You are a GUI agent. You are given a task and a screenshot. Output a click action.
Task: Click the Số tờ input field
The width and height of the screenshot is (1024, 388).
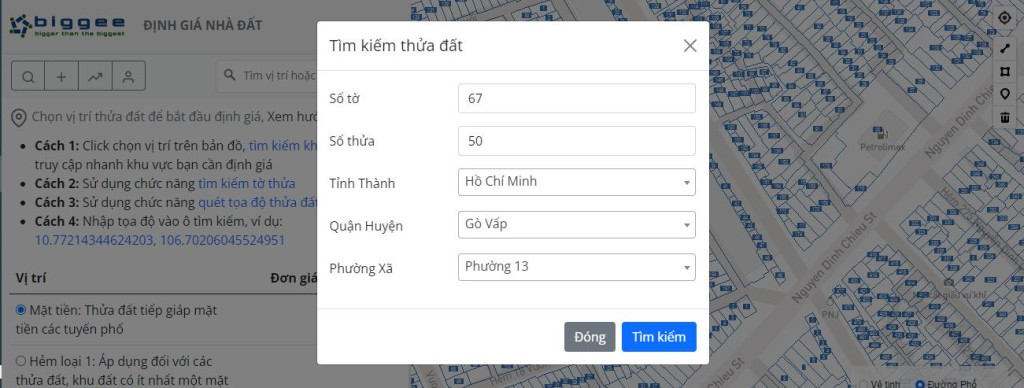pyautogui.click(x=577, y=98)
